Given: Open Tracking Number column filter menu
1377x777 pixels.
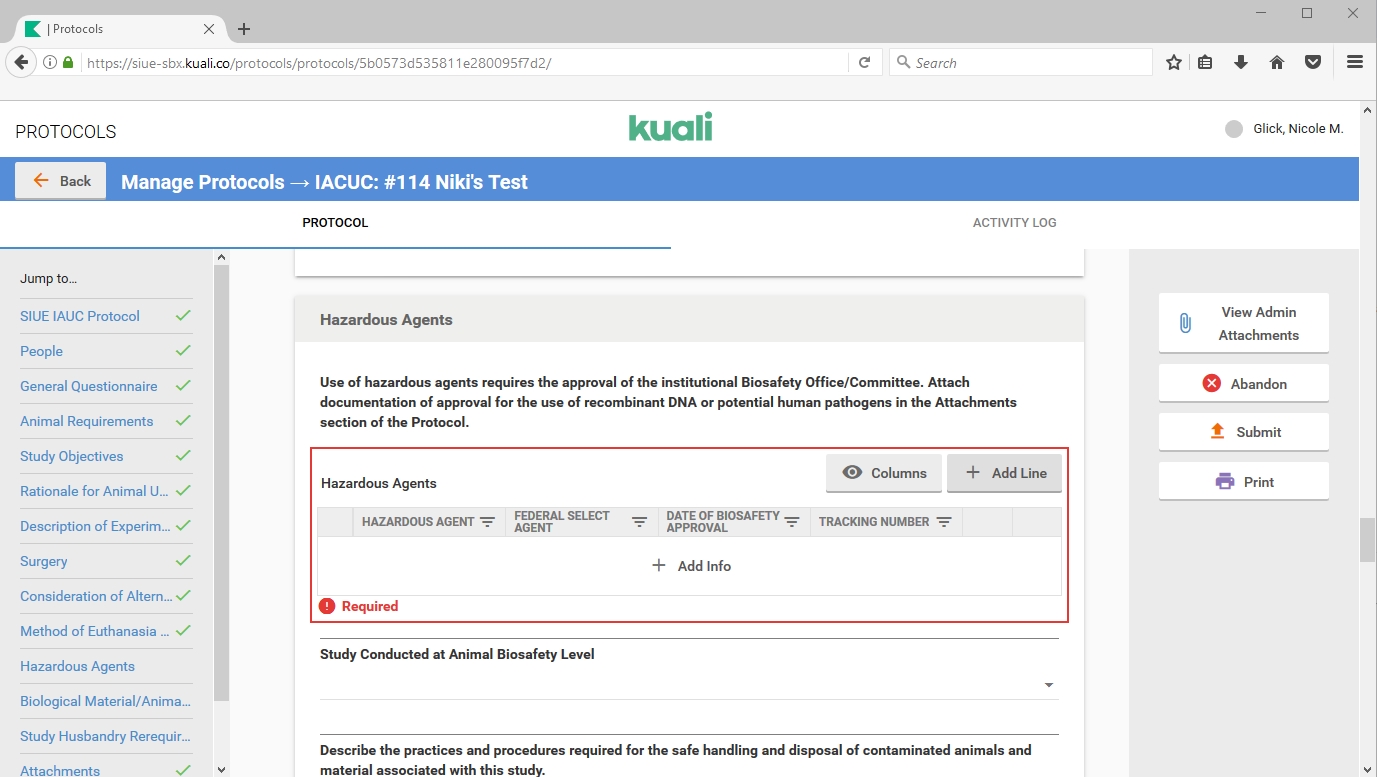Looking at the screenshot, I should [x=943, y=522].
